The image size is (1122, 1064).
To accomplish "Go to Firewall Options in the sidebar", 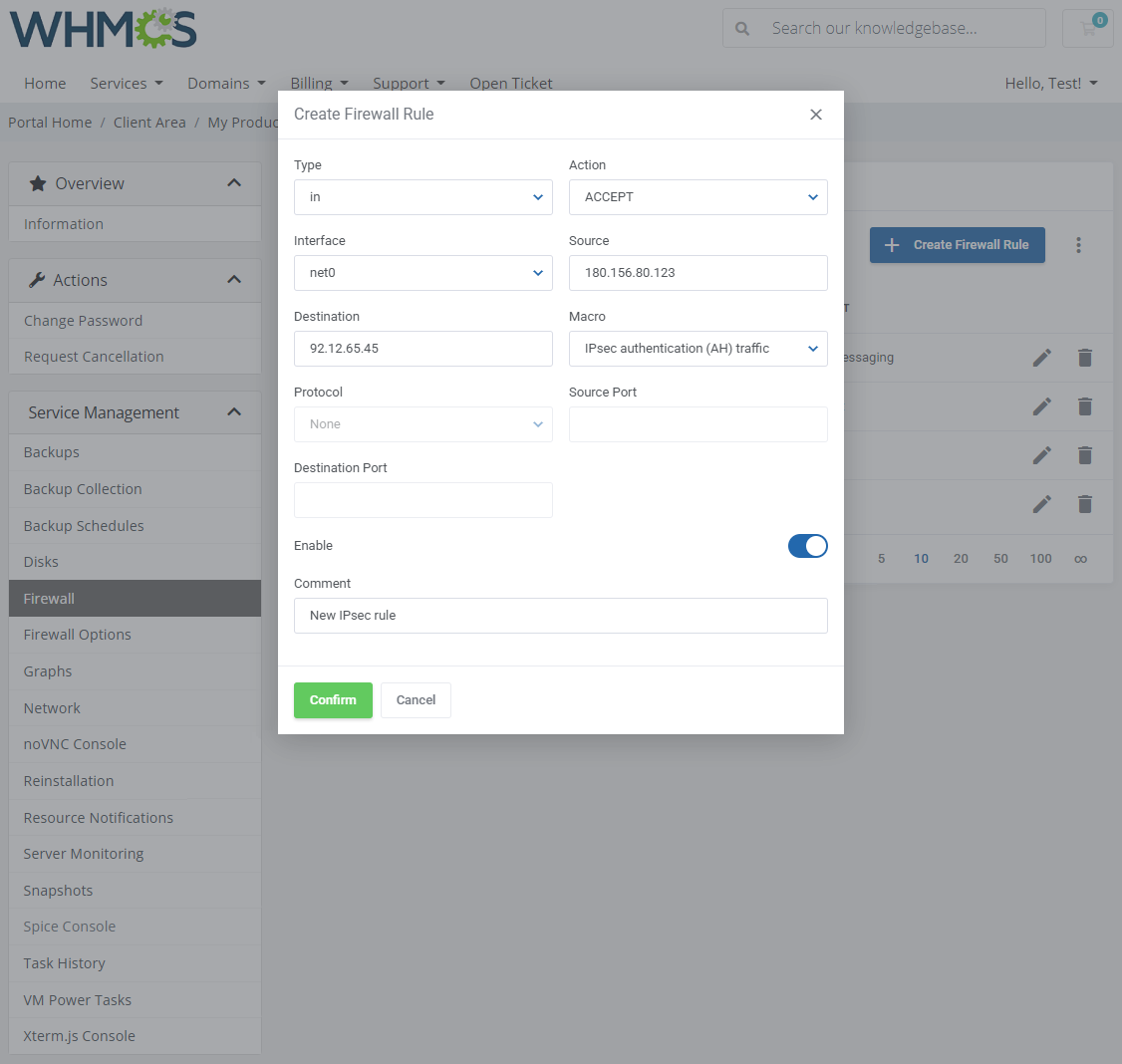I will (77, 634).
